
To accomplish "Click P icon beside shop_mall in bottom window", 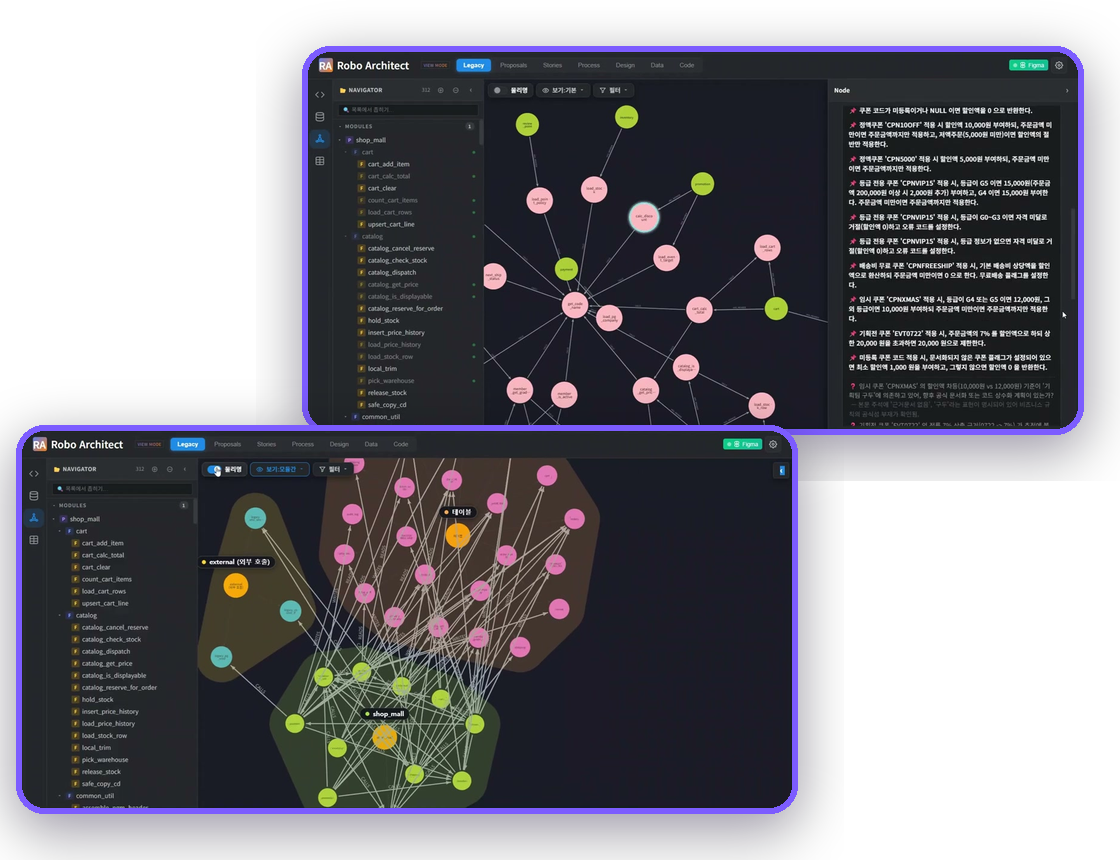I will pos(64,519).
